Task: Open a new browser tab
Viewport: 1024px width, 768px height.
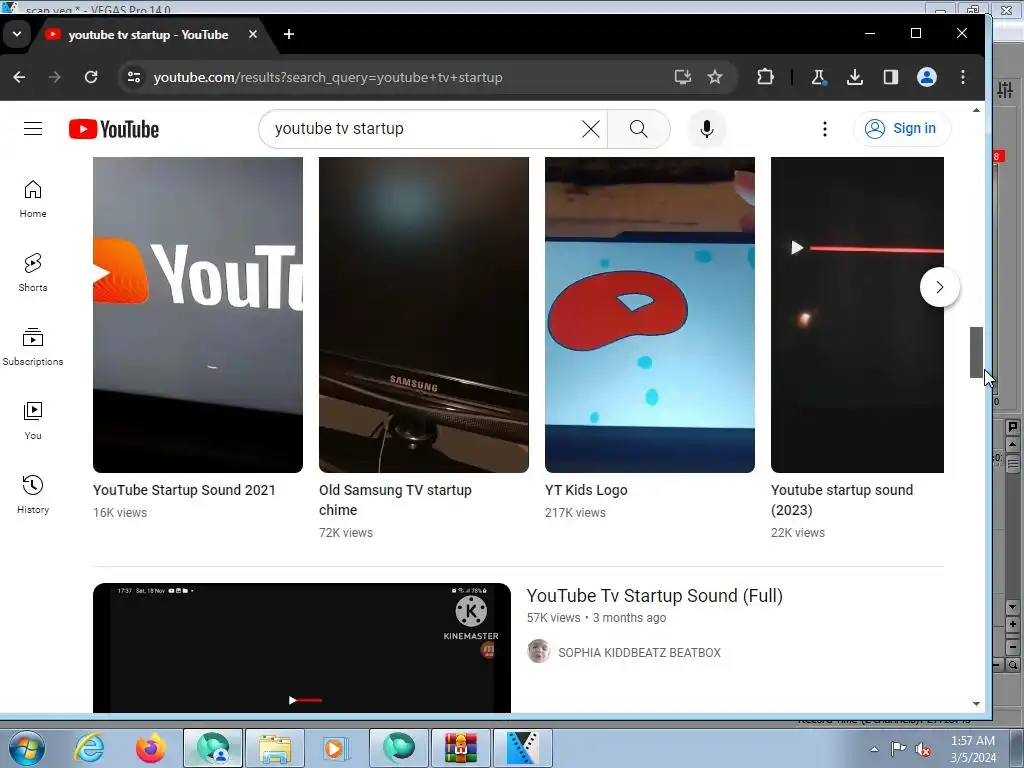Action: tap(289, 34)
